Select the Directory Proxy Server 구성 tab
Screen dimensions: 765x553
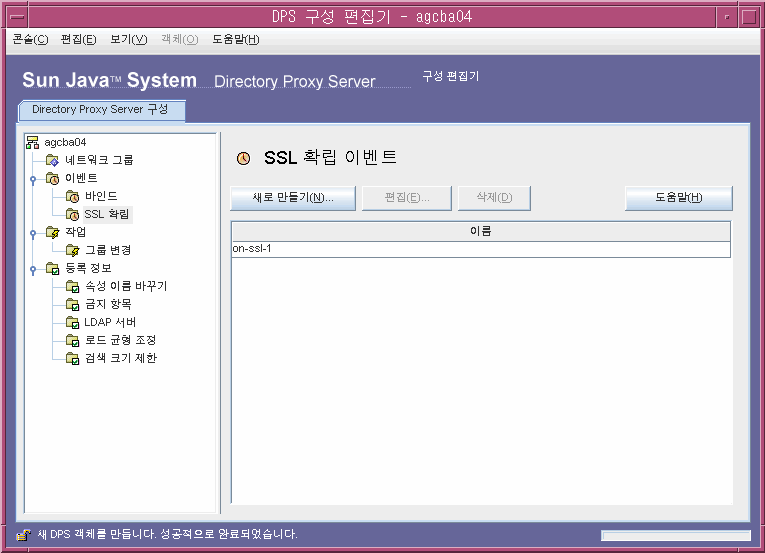point(101,110)
